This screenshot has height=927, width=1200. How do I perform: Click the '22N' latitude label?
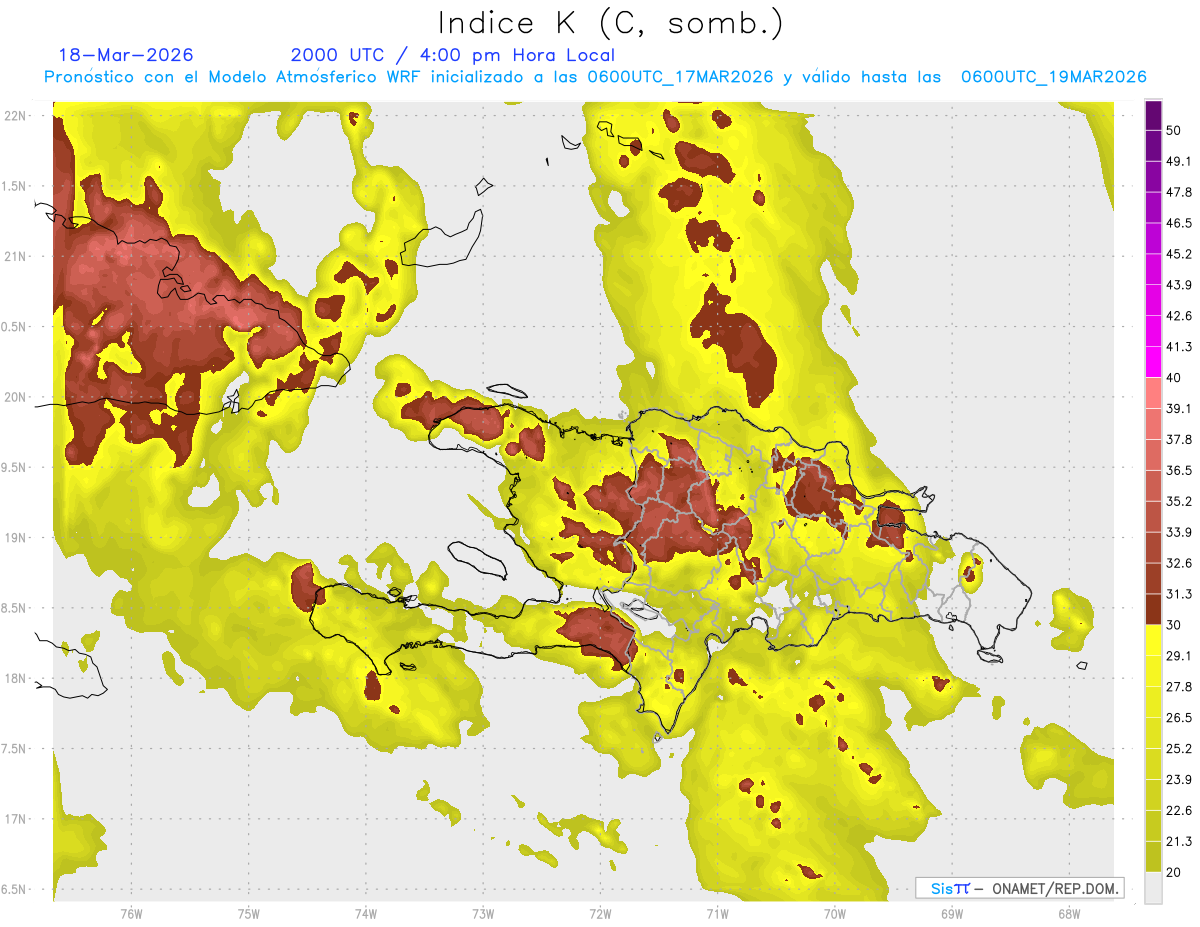[x=15, y=116]
